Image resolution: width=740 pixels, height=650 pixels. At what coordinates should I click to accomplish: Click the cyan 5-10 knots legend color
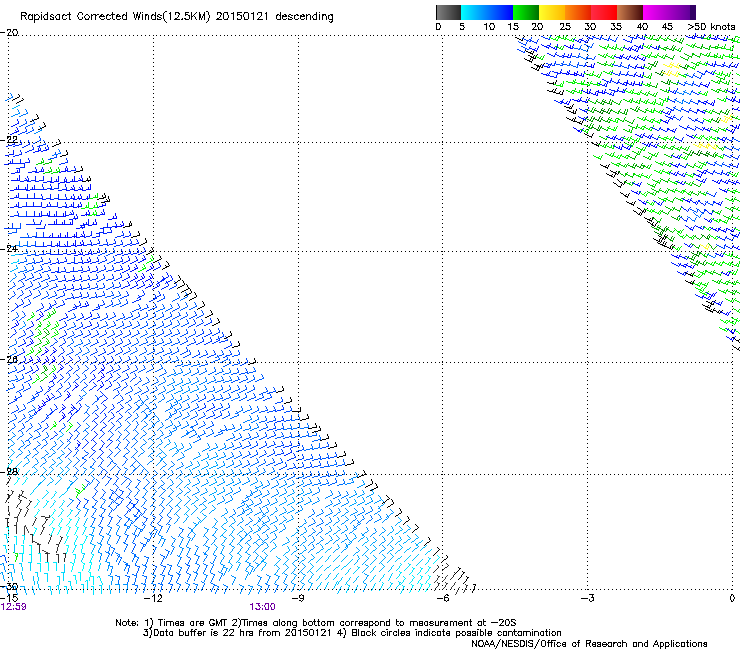tap(473, 12)
